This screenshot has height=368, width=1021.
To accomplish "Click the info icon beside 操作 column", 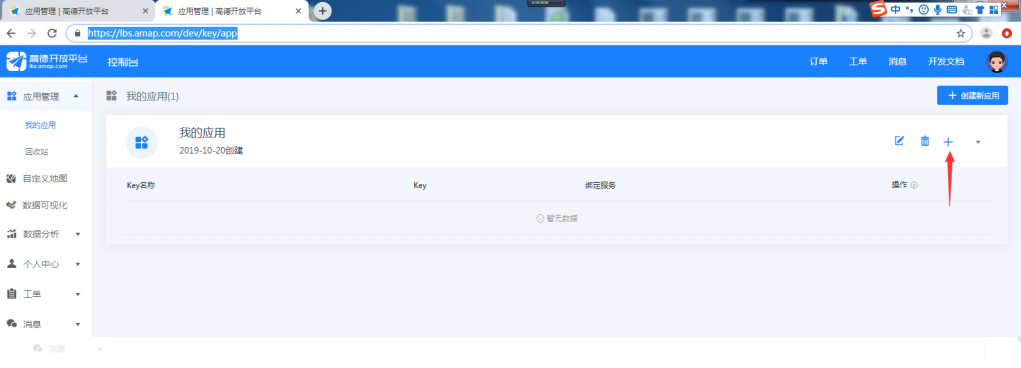I will [914, 185].
